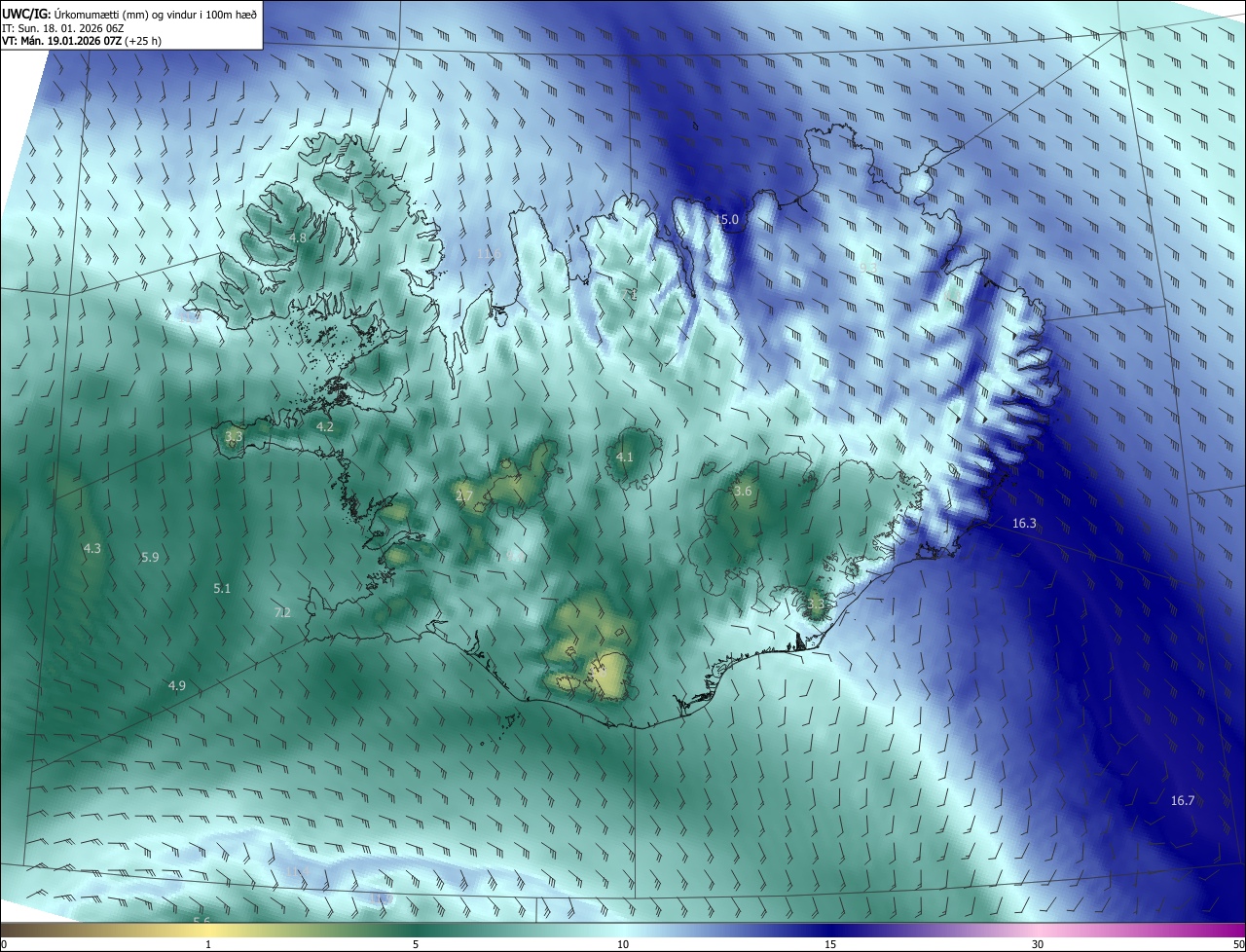Click the 4.3 value label in the west

(x=92, y=548)
